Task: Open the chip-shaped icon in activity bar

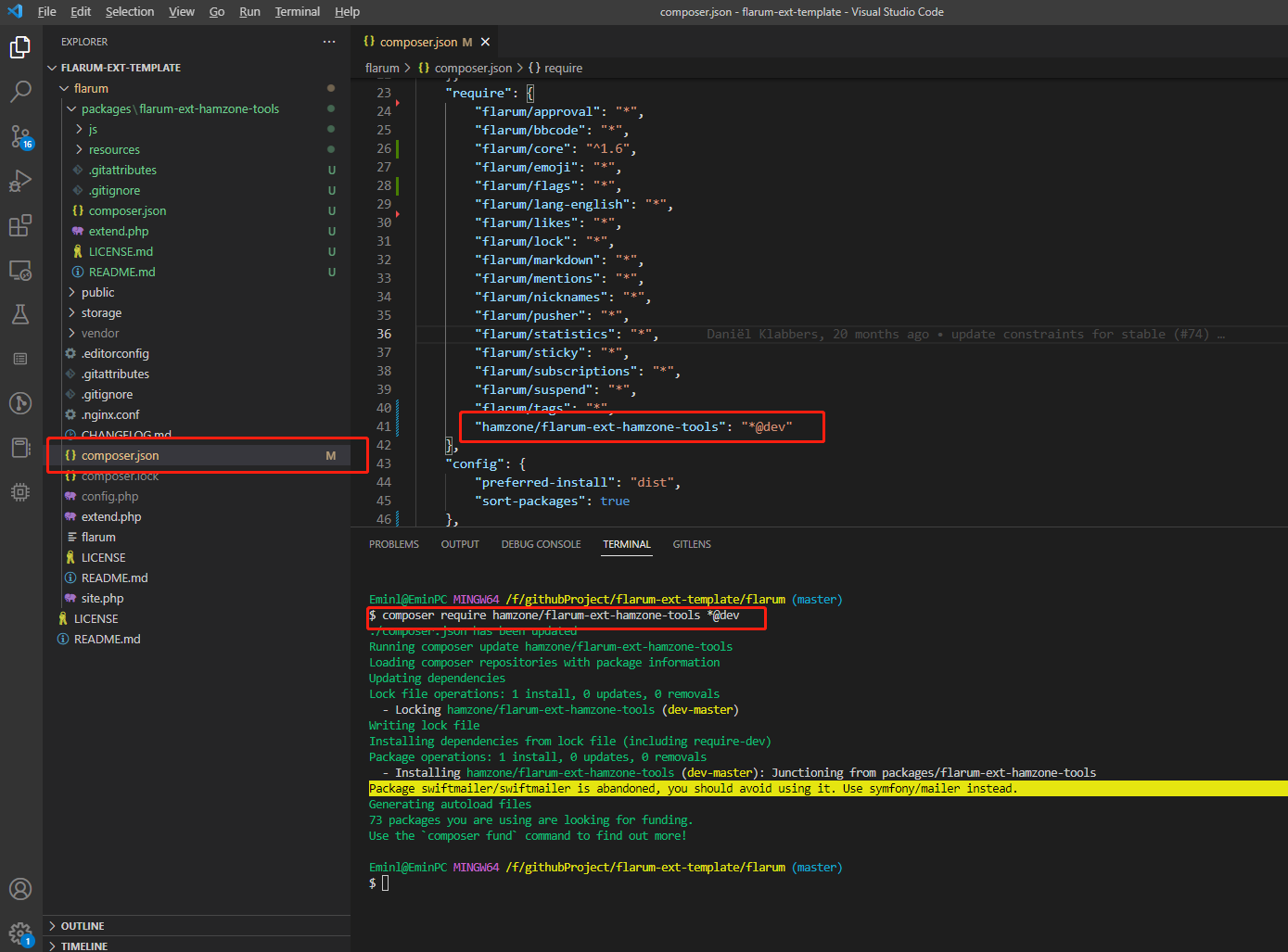Action: point(20,492)
